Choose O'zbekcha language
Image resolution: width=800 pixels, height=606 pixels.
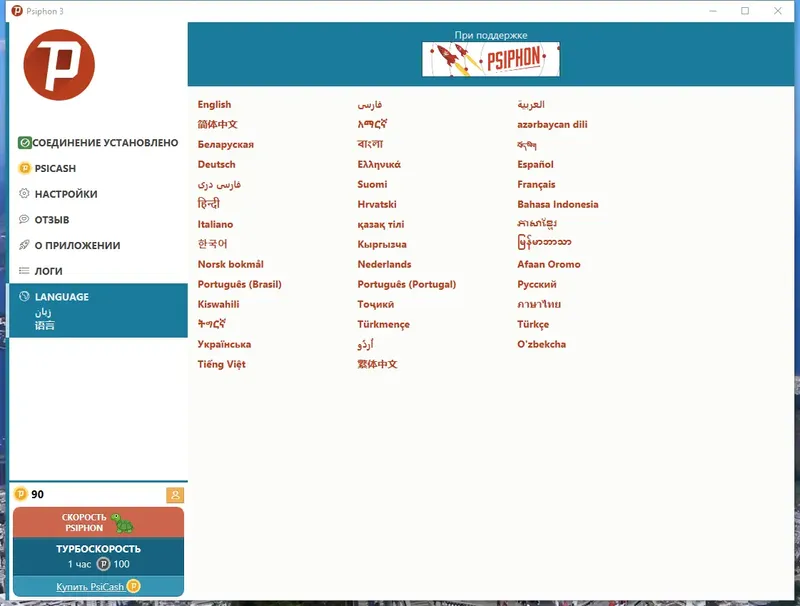541,344
